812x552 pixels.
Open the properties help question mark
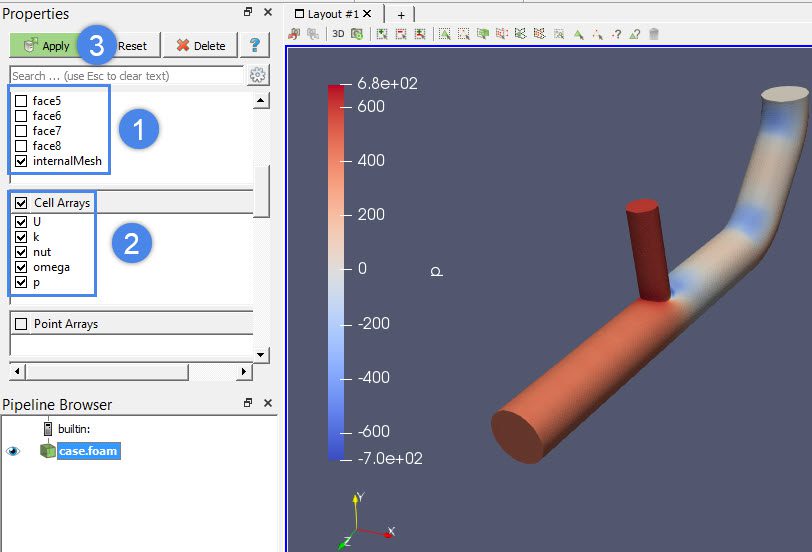coord(256,46)
